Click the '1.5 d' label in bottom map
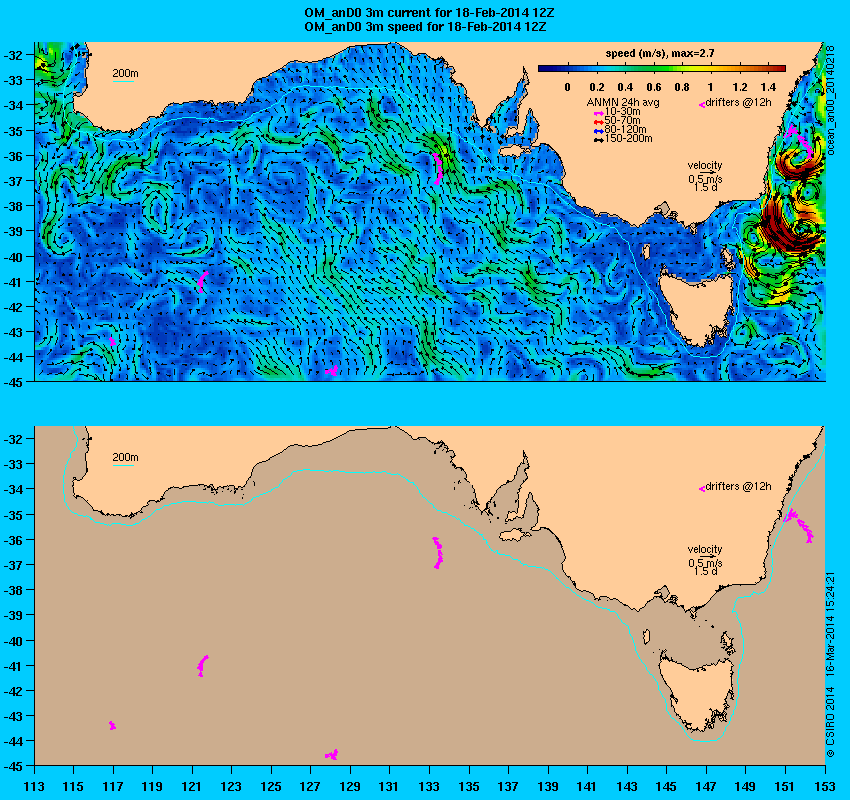 [705, 571]
